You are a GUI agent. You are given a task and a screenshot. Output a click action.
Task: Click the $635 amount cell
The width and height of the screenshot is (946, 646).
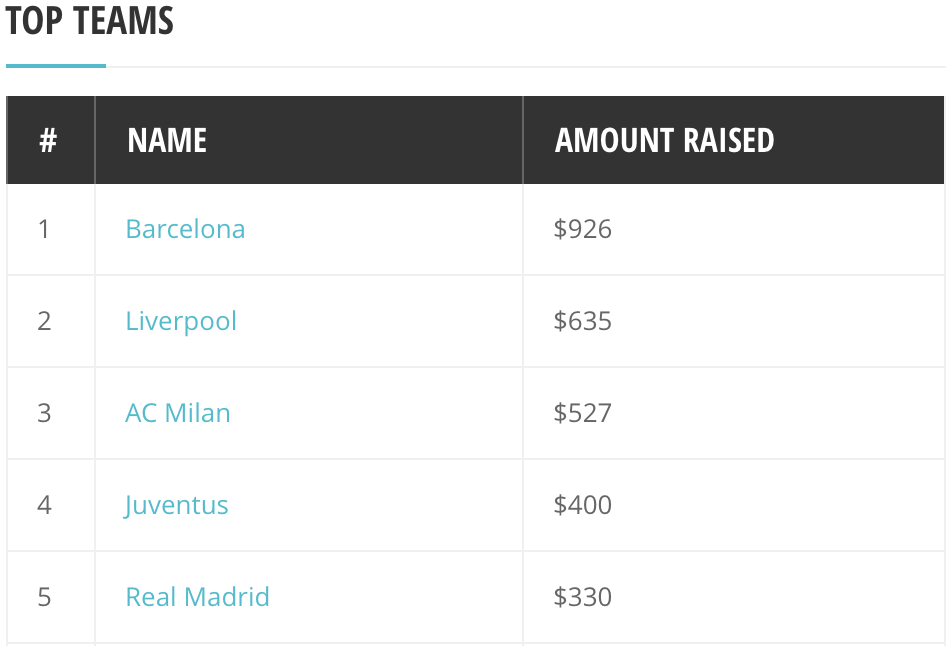point(734,321)
